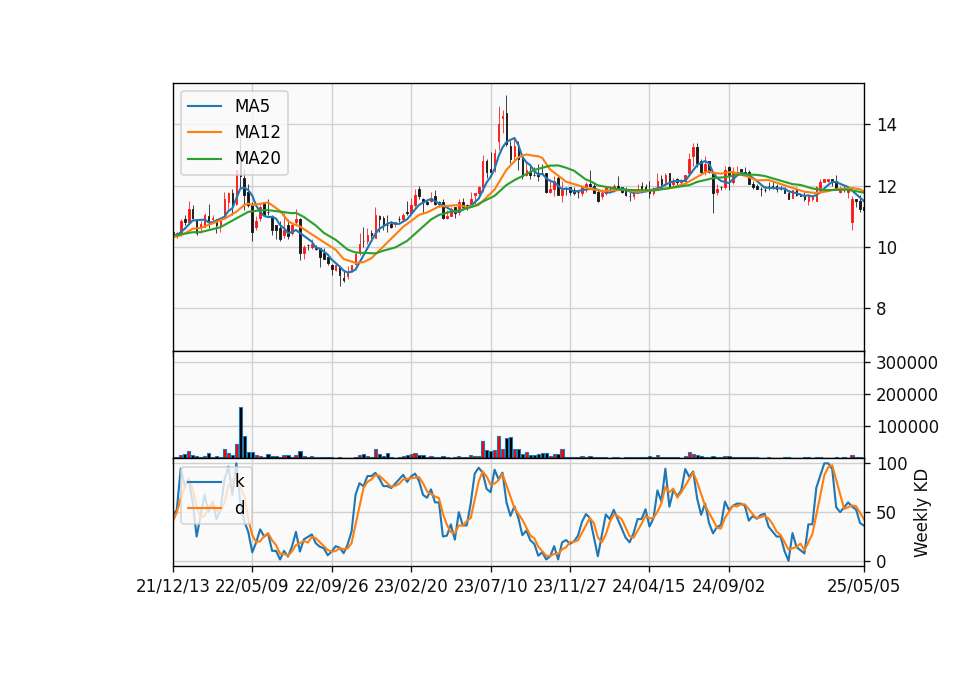Click the 25/05/05 date label

tap(864, 586)
